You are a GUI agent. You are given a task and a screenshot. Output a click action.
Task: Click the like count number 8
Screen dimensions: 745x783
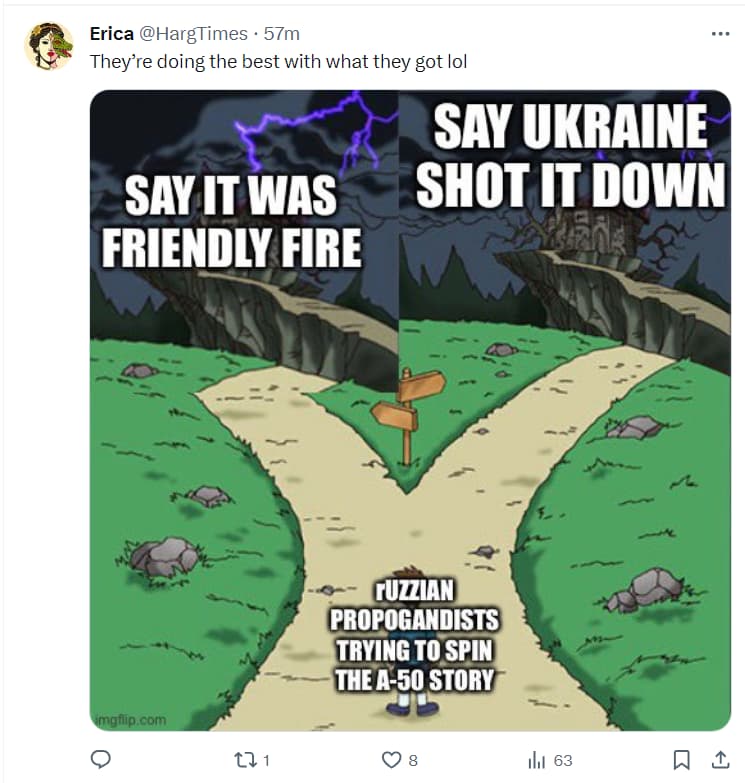coord(413,761)
